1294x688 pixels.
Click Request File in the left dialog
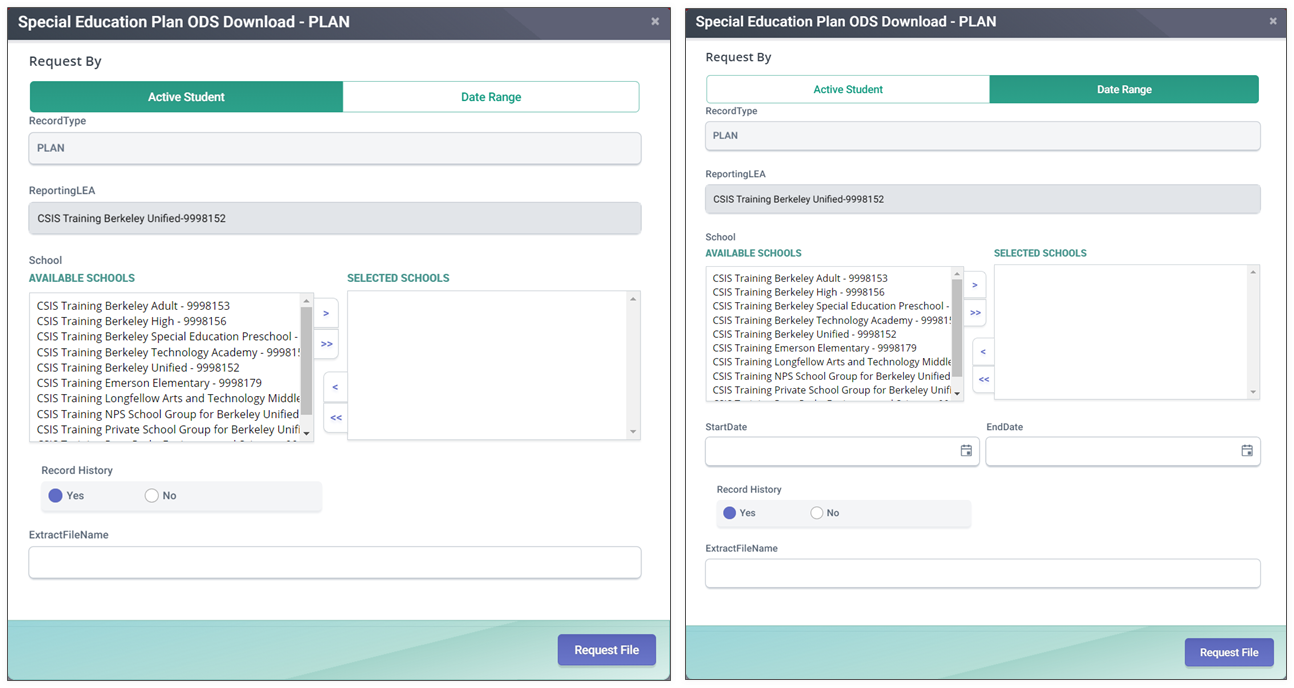(x=607, y=650)
